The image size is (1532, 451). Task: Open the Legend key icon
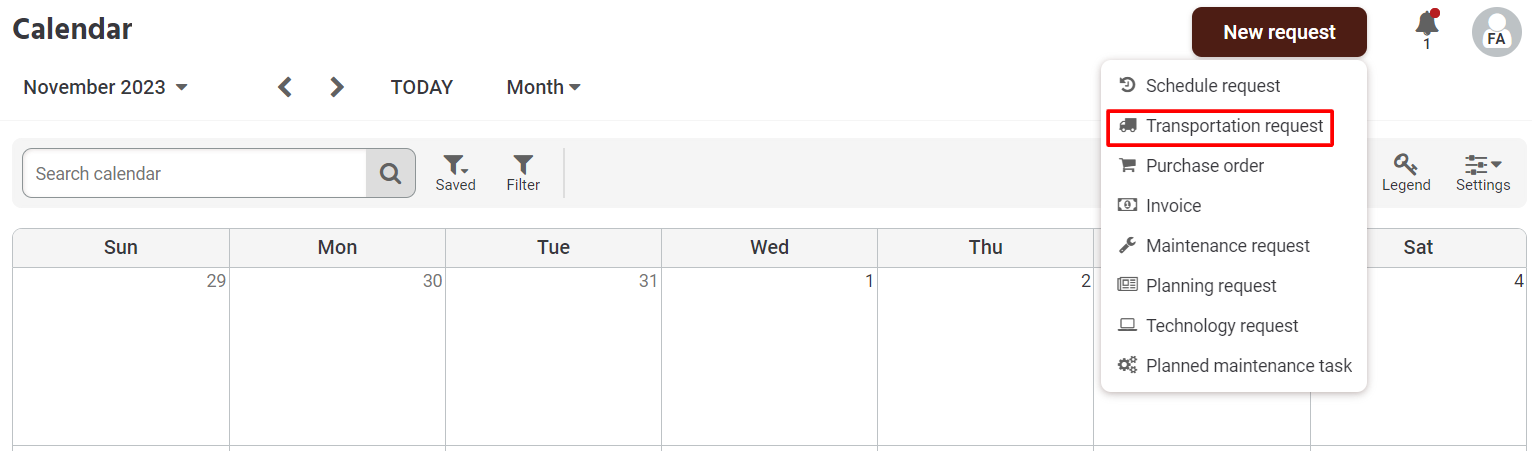coord(1406,172)
